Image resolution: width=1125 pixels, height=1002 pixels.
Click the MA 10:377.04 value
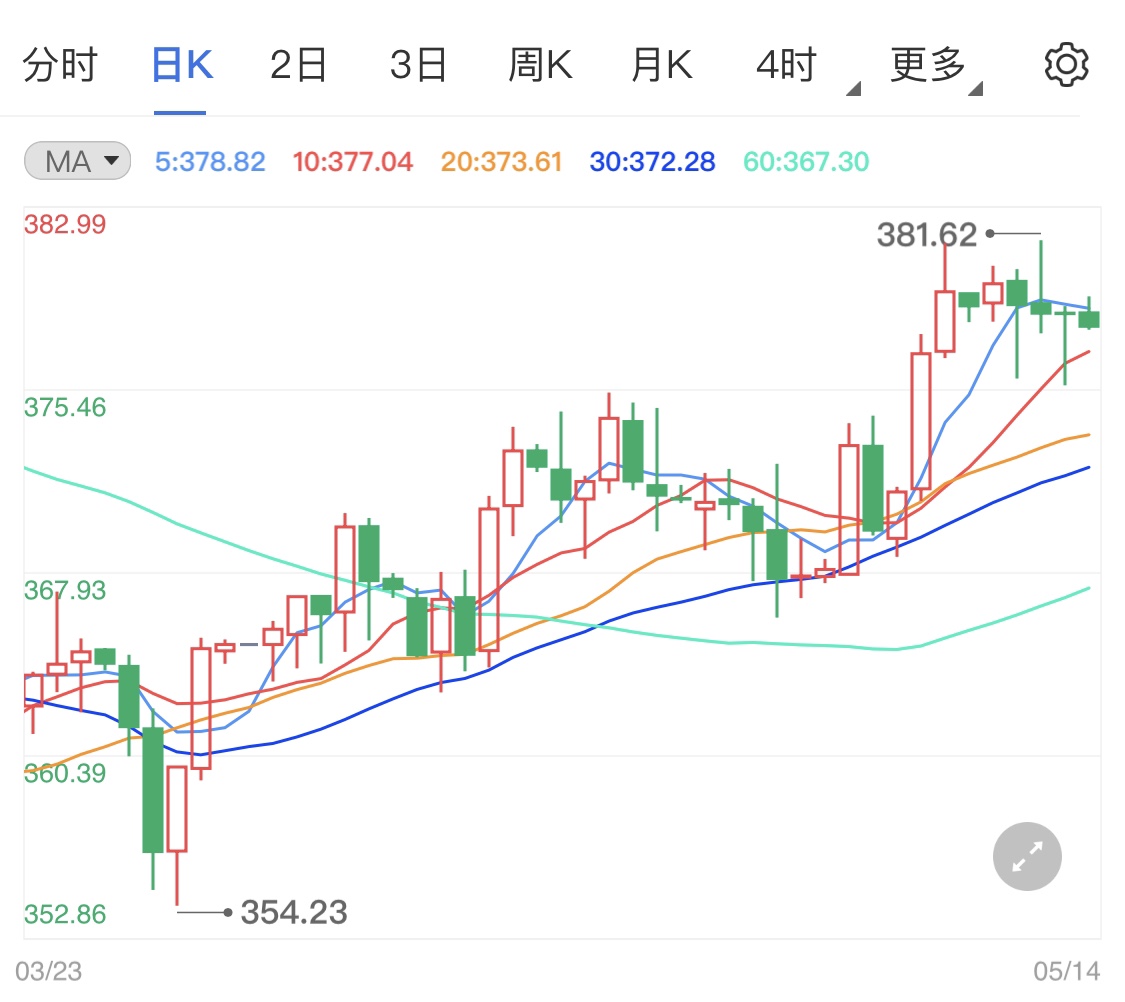353,161
